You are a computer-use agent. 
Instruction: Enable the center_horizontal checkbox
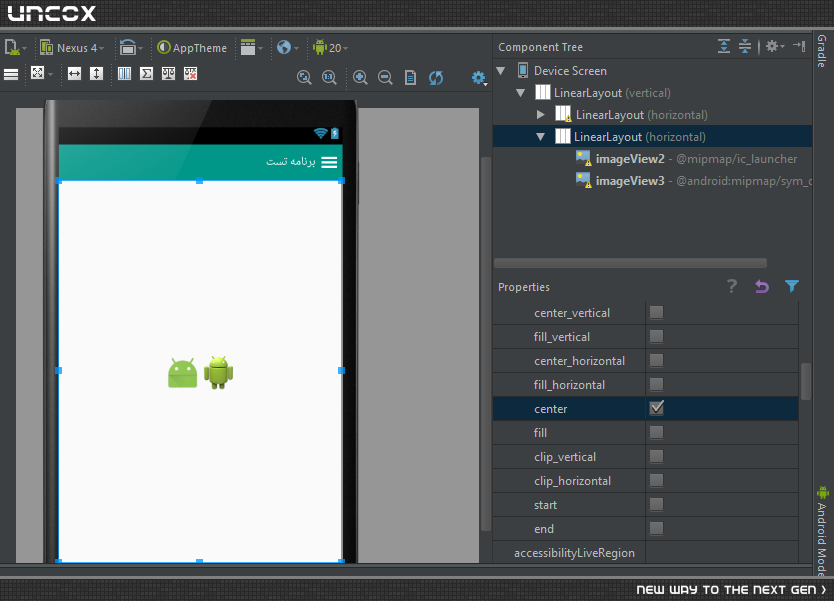coord(656,360)
